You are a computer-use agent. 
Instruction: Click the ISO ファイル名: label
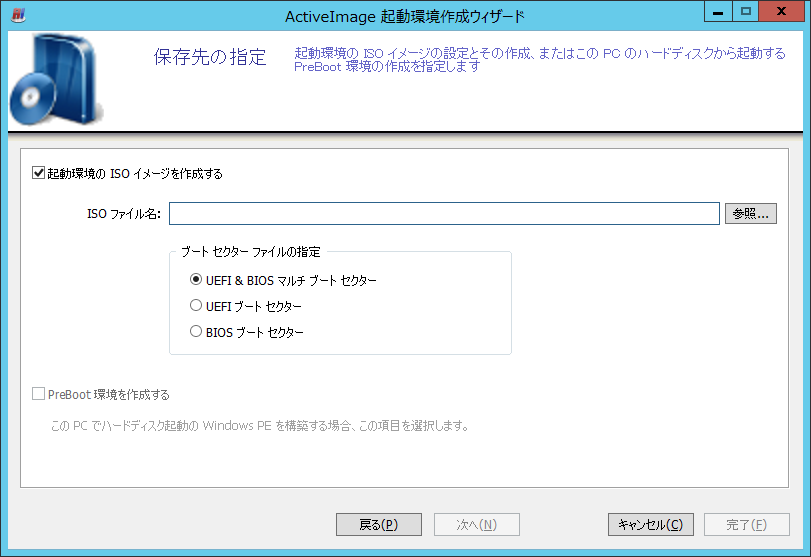(x=124, y=214)
